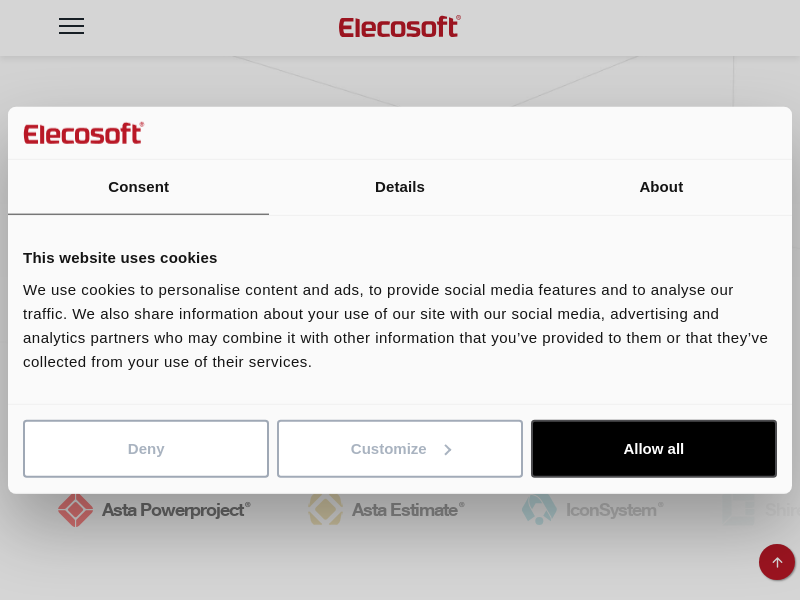Click the 'This website uses cookies' heading
Image resolution: width=800 pixels, height=600 pixels.
tap(120, 257)
